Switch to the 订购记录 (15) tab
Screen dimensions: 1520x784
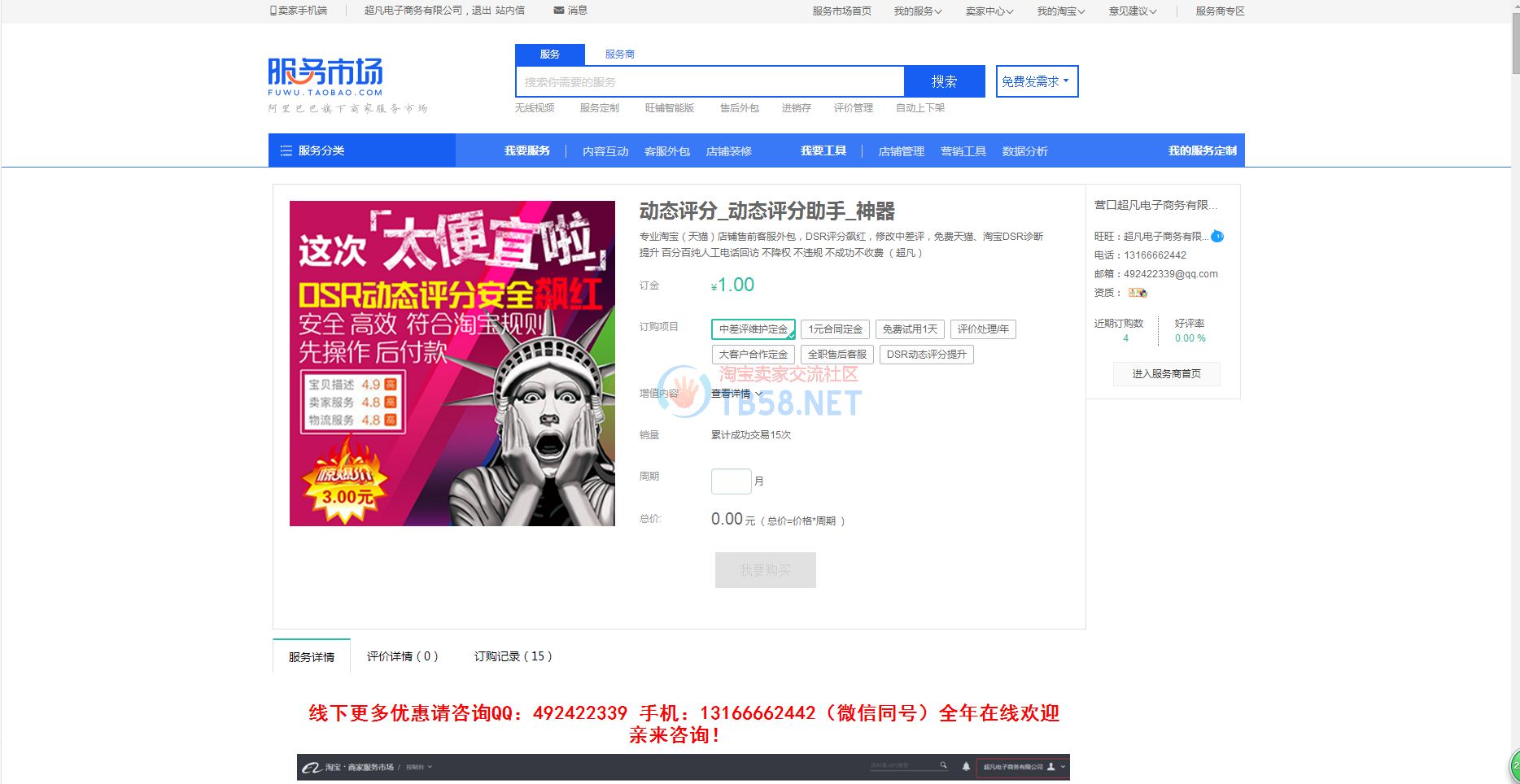pos(513,656)
